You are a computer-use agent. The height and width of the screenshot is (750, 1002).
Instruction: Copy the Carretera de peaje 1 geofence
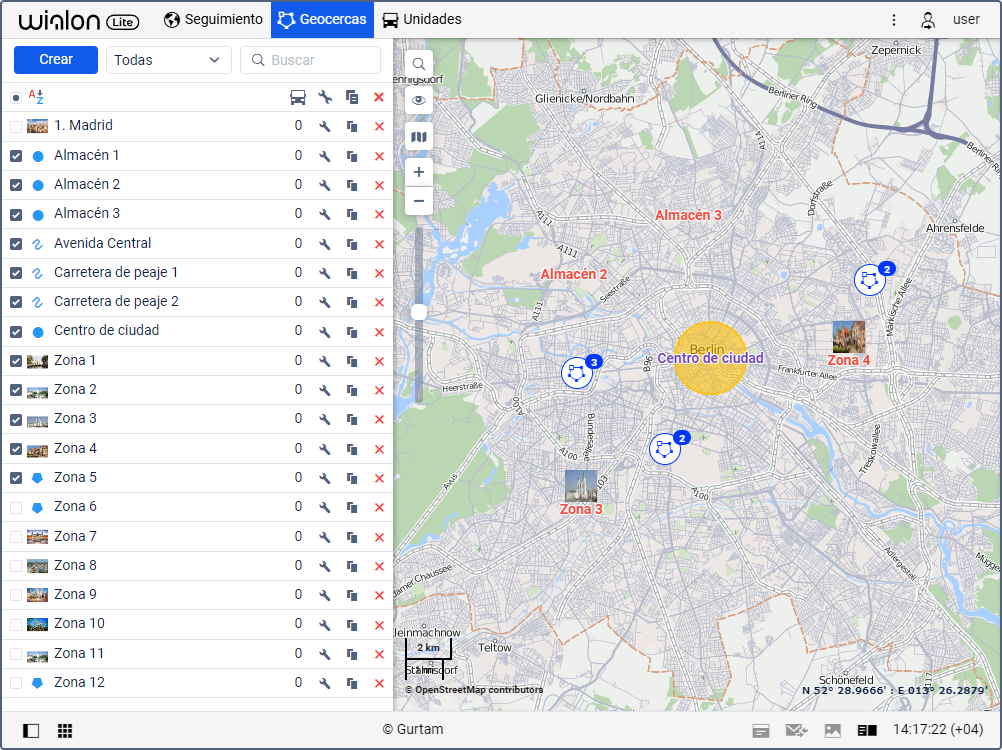(x=352, y=273)
